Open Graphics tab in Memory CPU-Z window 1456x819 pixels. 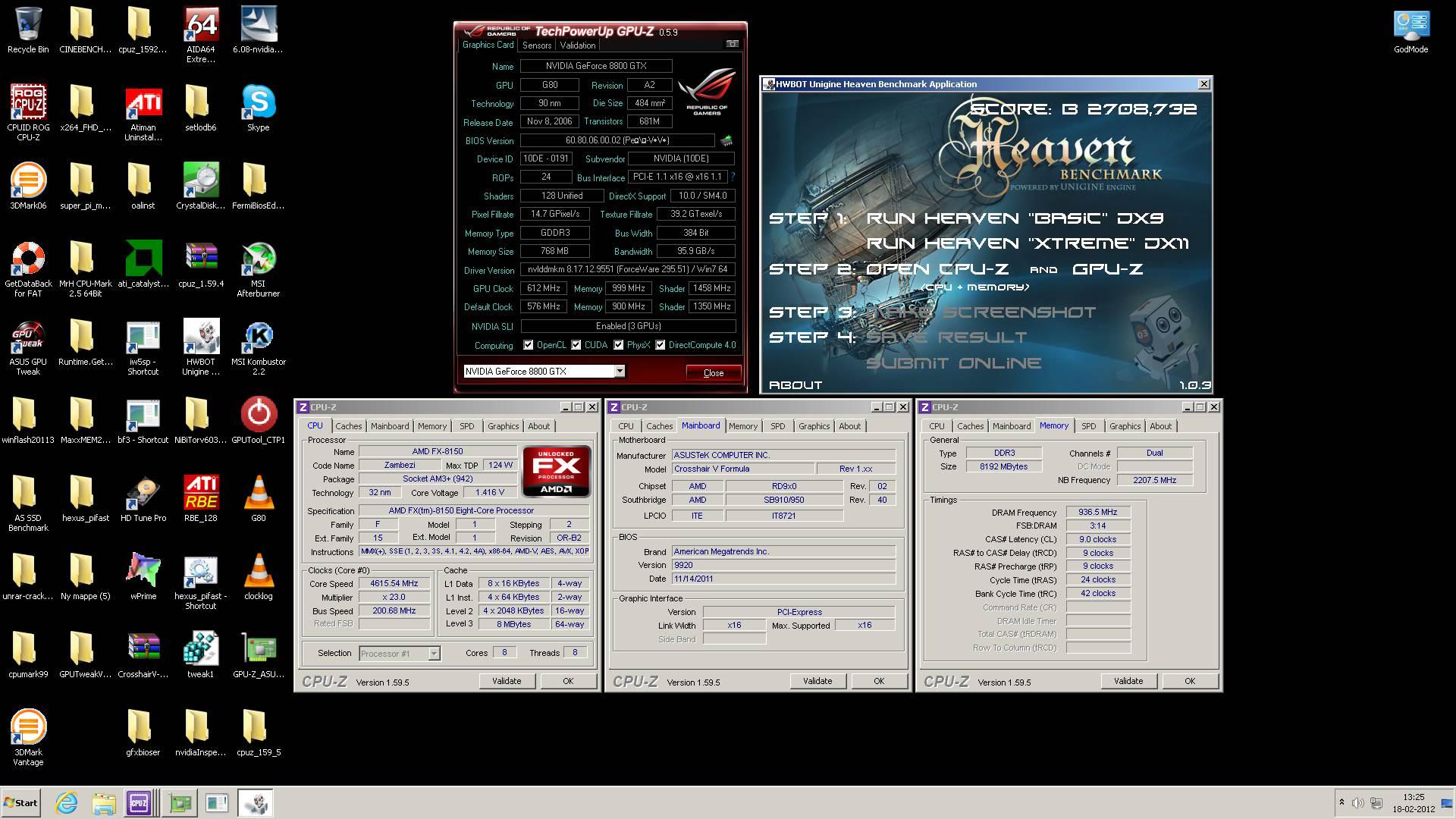1125,426
